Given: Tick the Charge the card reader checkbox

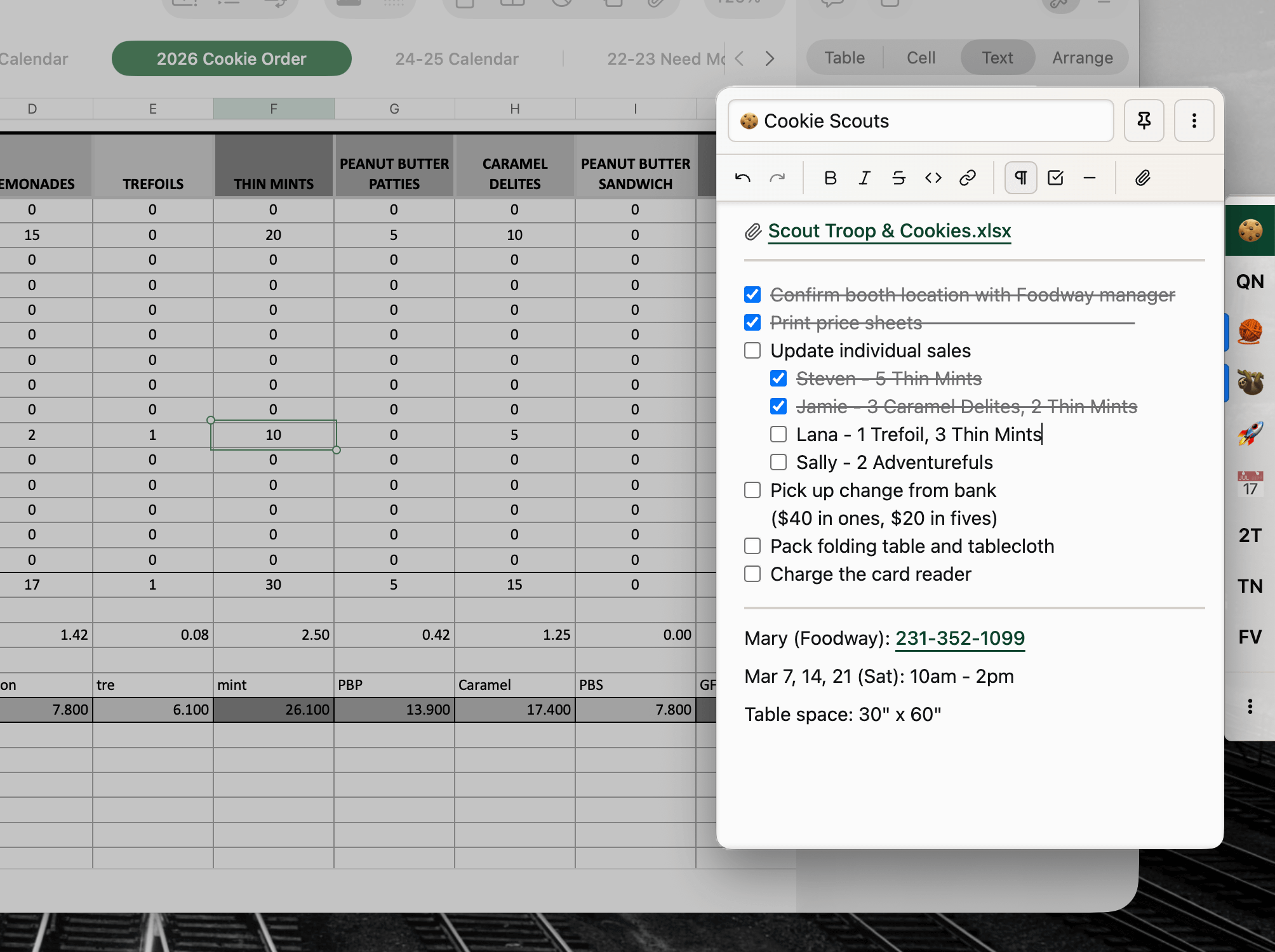Looking at the screenshot, I should click(x=752, y=574).
